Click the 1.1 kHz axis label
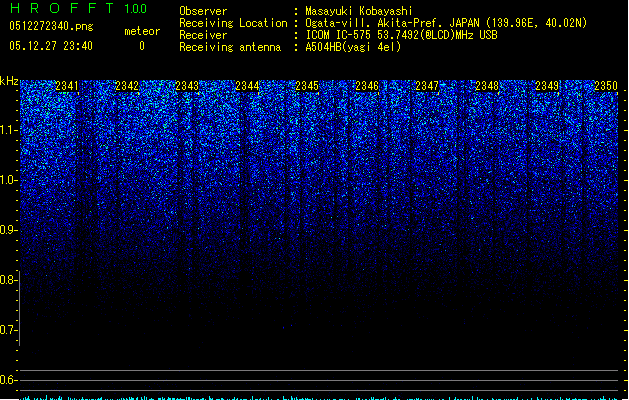Image resolution: width=629 pixels, height=400 pixels. 8,130
